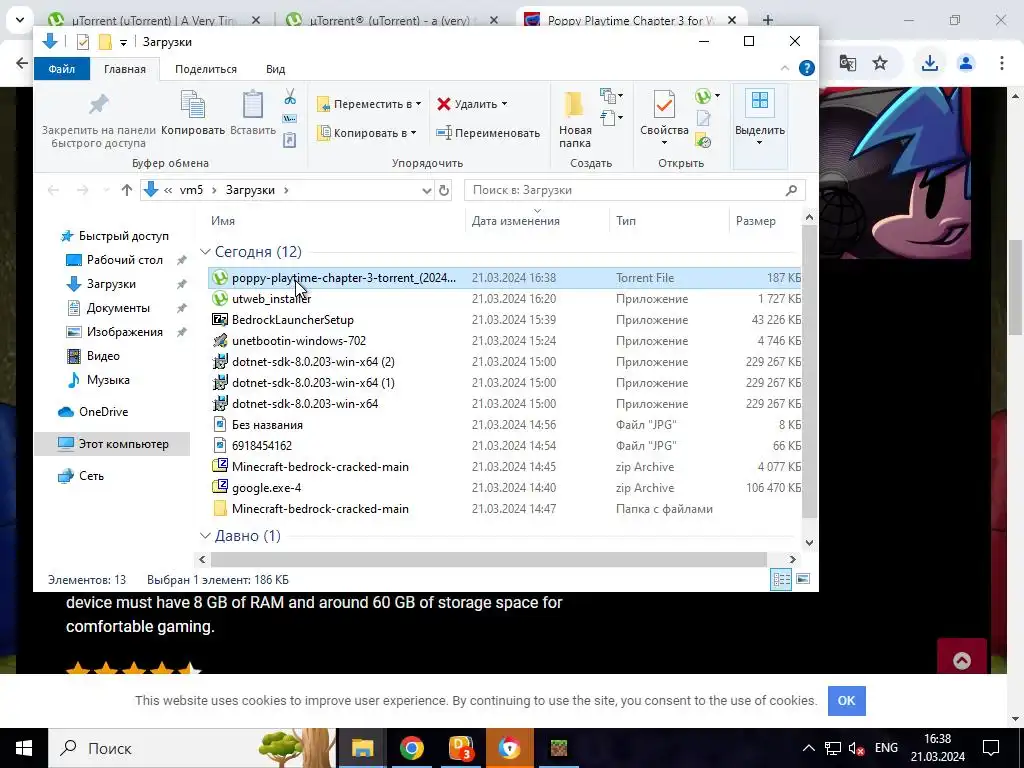The width and height of the screenshot is (1024, 768).
Task: Collapse the Давно (1) group
Action: [205, 536]
